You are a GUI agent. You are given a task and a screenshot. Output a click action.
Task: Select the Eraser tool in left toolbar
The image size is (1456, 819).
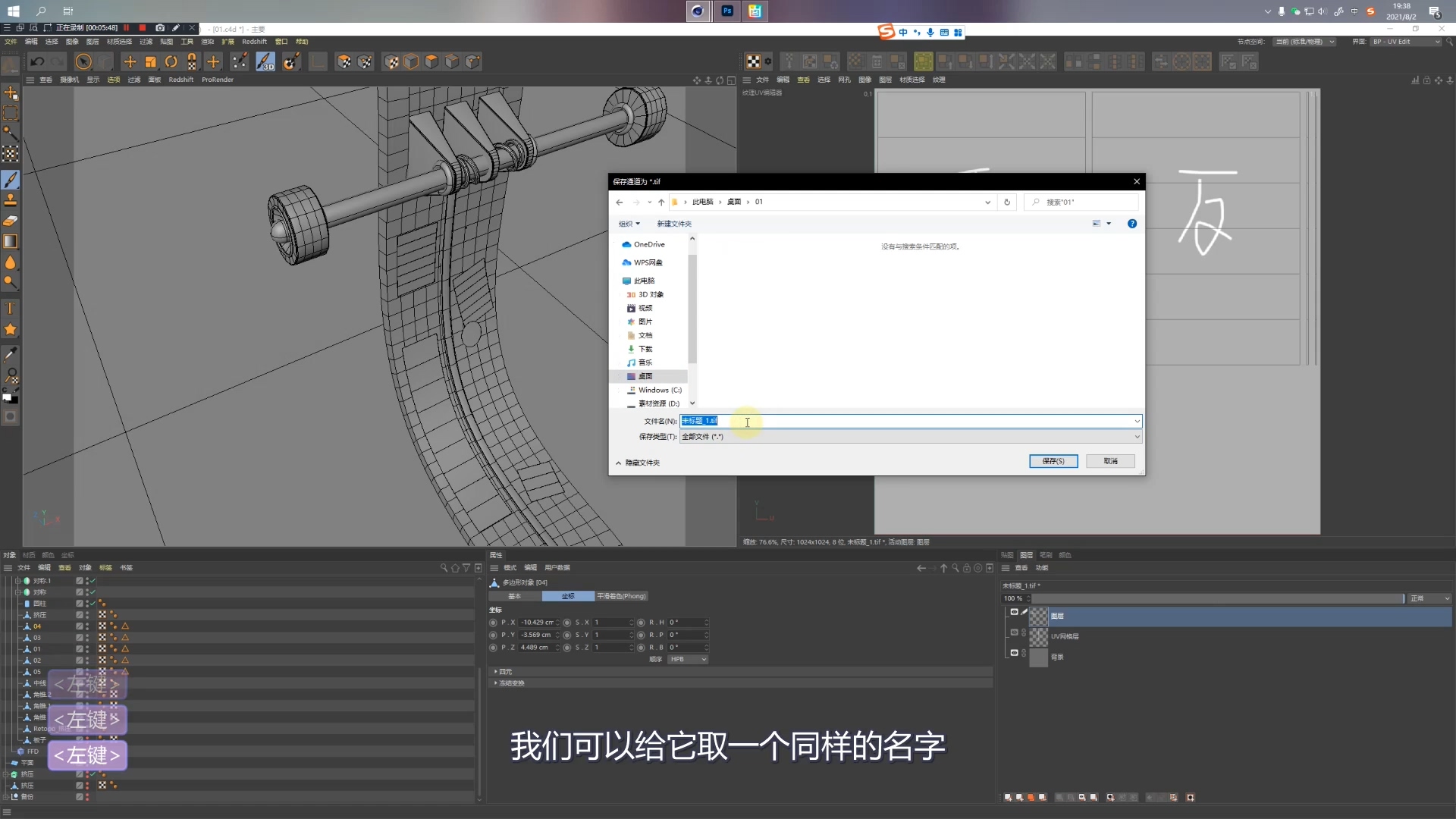coord(11,221)
